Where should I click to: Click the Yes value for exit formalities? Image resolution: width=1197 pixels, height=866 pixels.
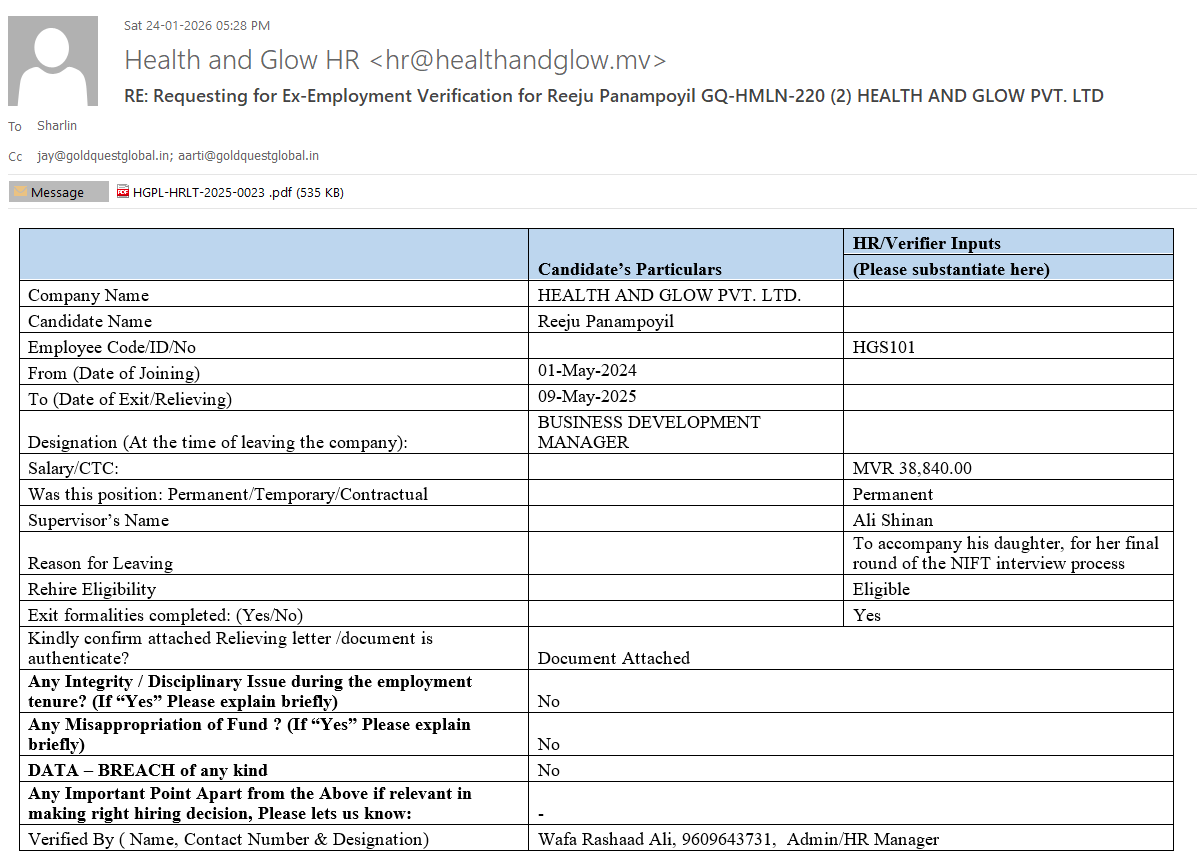pyautogui.click(x=866, y=615)
